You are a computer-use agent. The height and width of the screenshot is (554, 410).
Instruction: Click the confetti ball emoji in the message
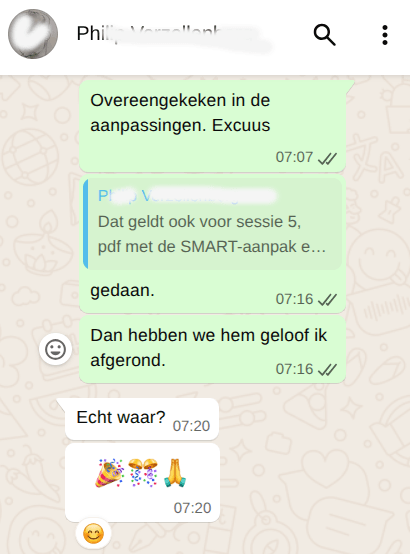tap(143, 473)
